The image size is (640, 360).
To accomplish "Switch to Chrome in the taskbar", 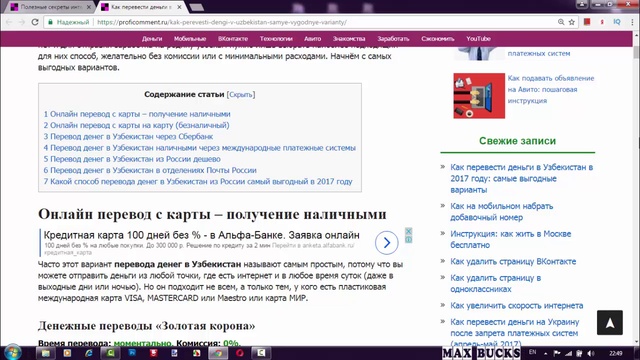I will 218,353.
